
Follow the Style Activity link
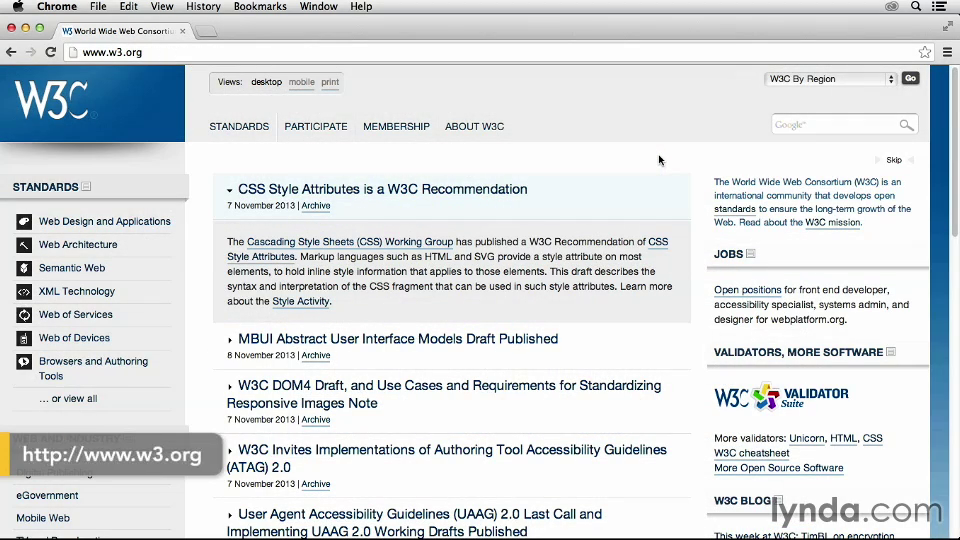click(x=301, y=301)
